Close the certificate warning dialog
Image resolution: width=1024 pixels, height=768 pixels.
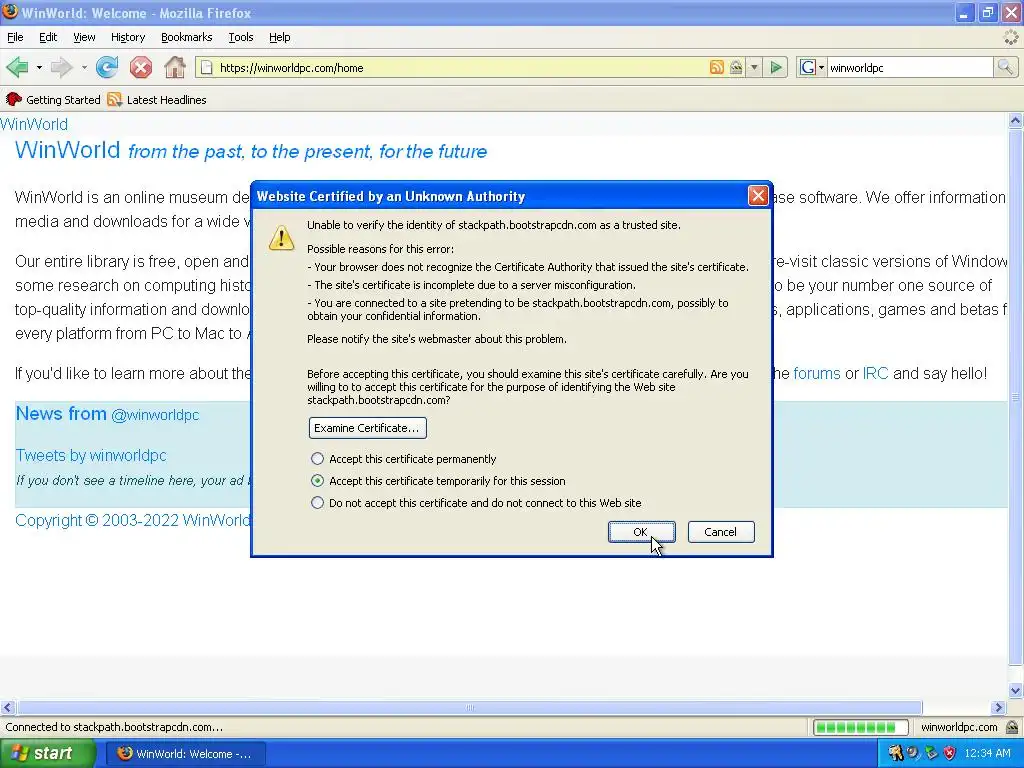[x=758, y=195]
